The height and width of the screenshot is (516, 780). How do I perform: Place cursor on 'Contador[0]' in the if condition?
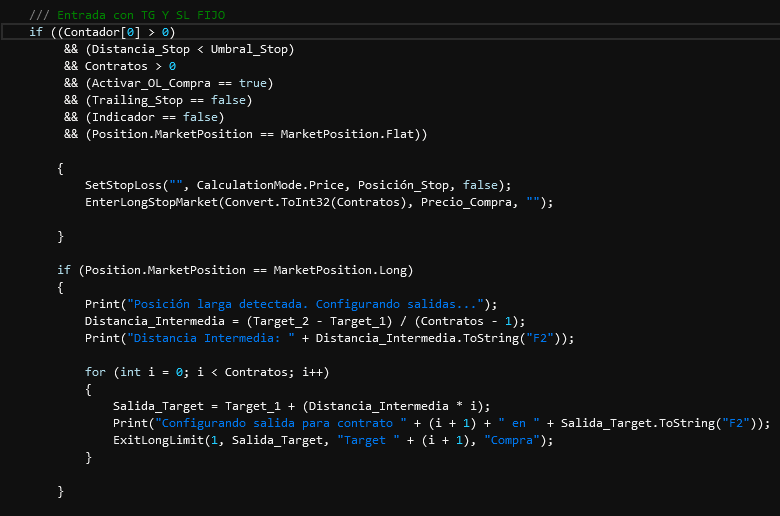pos(102,32)
